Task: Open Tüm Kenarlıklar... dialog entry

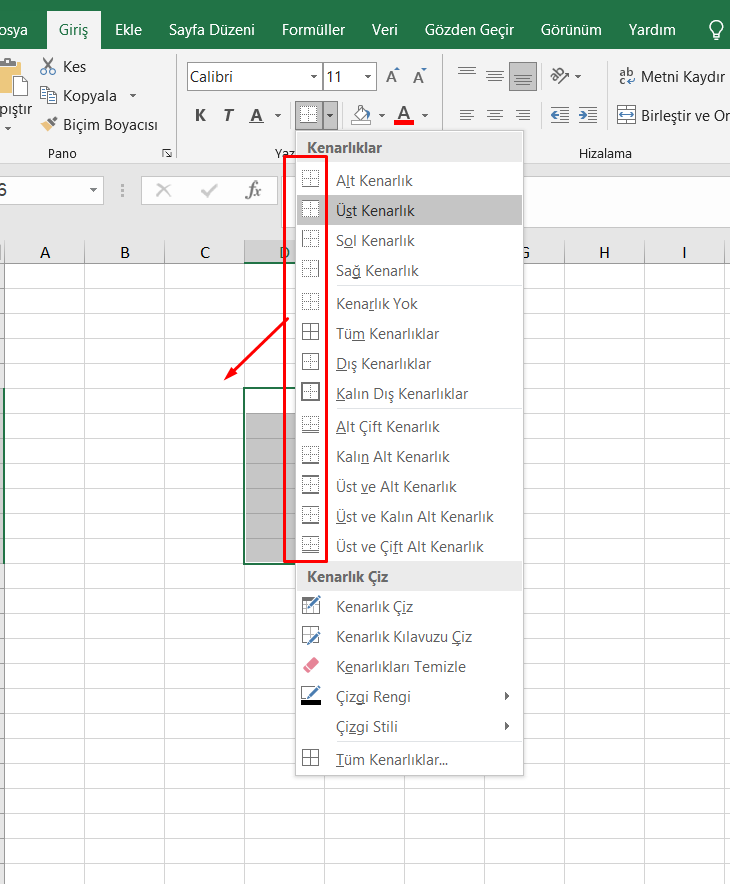Action: pos(409,759)
